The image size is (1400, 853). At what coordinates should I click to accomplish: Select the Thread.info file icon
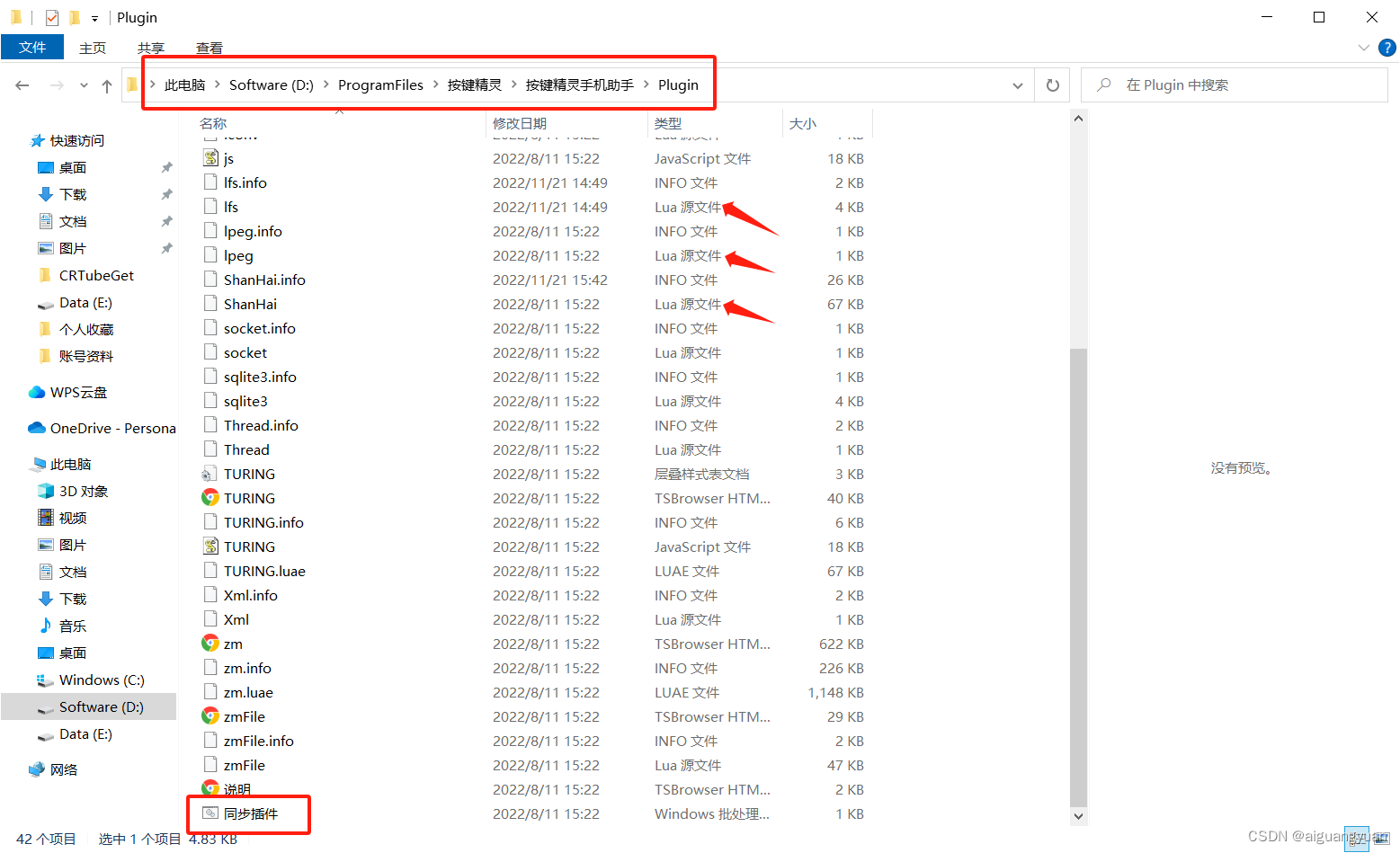[x=210, y=425]
